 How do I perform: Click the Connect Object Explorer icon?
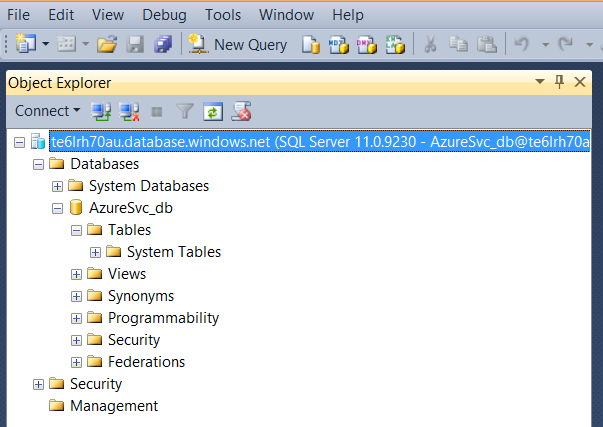(101, 112)
